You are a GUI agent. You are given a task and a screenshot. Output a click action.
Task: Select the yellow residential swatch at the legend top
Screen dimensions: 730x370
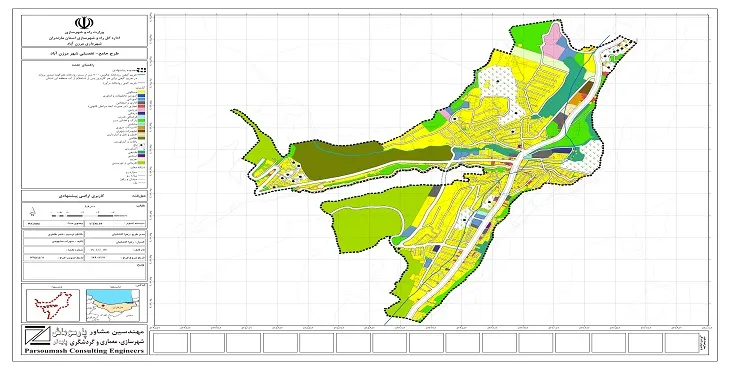coord(141,92)
